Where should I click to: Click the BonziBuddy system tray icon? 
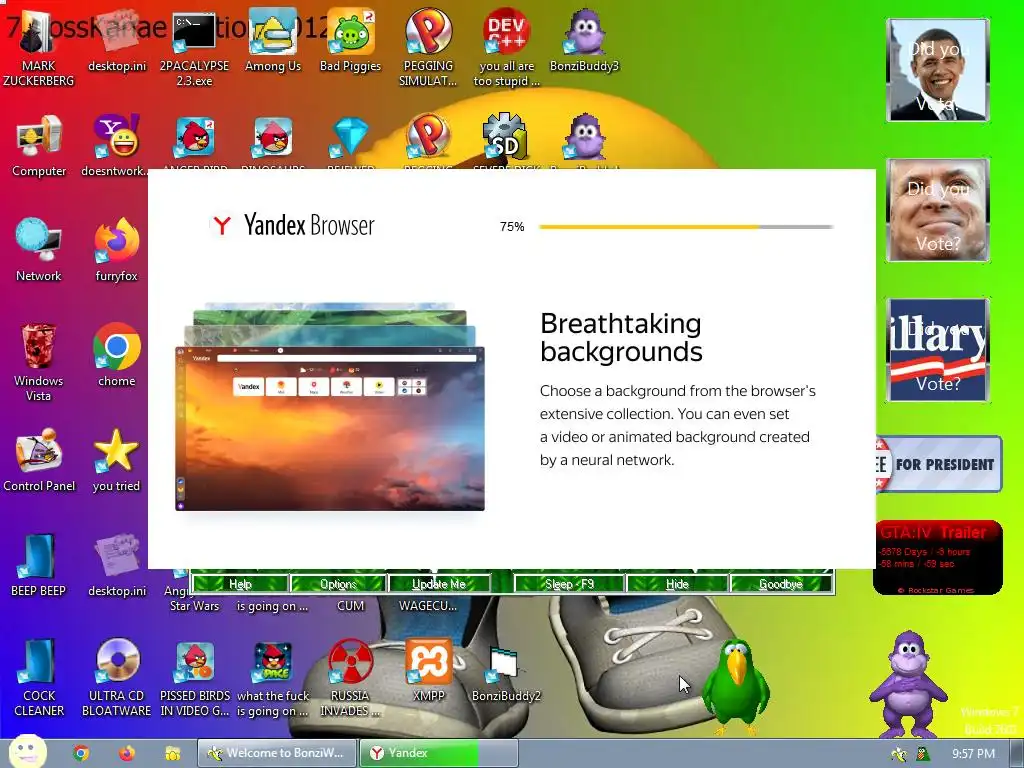899,754
